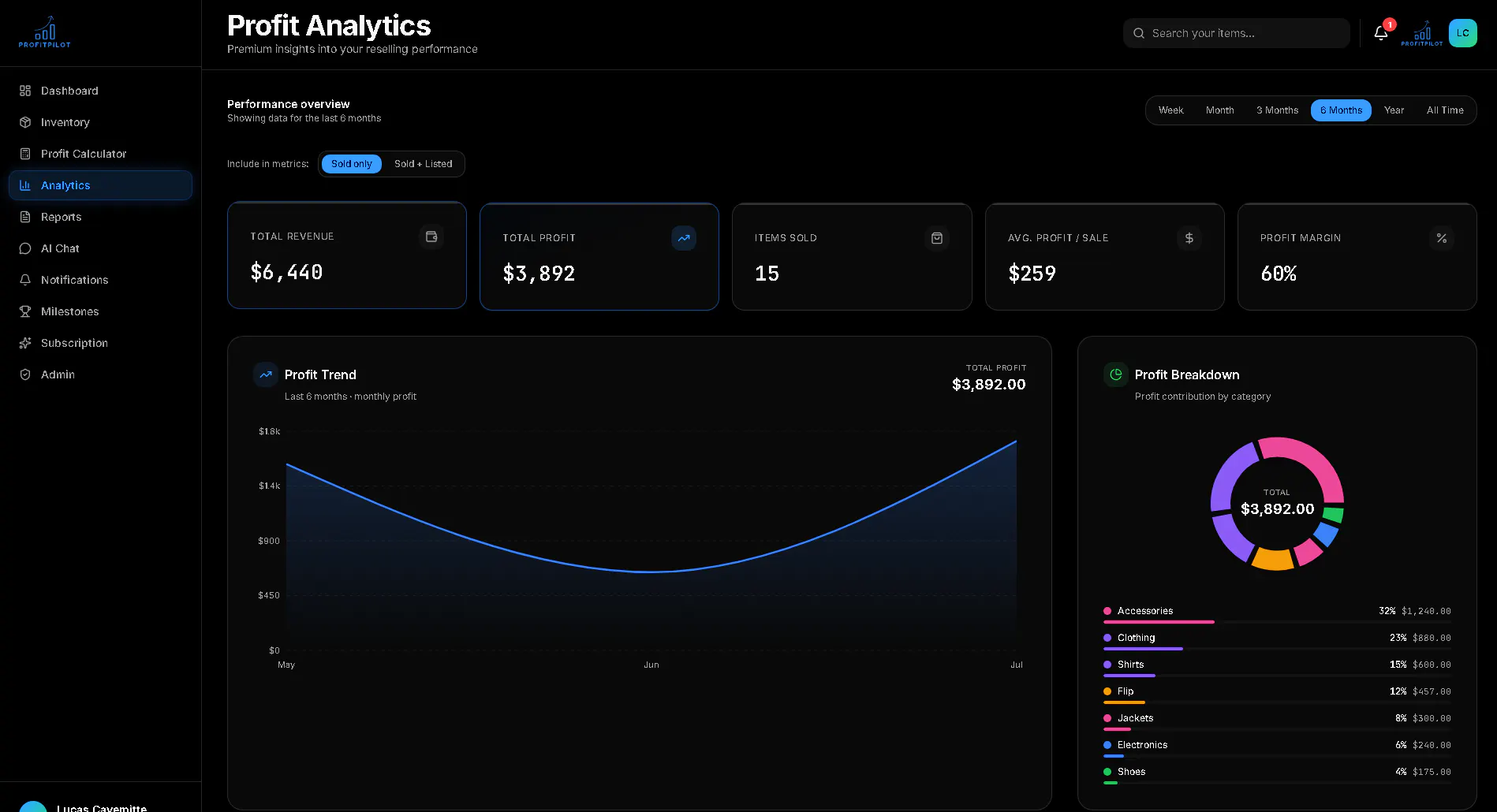Click the dollar icon on Avg. Profit card
The height and width of the screenshot is (812, 1497).
tap(1189, 238)
